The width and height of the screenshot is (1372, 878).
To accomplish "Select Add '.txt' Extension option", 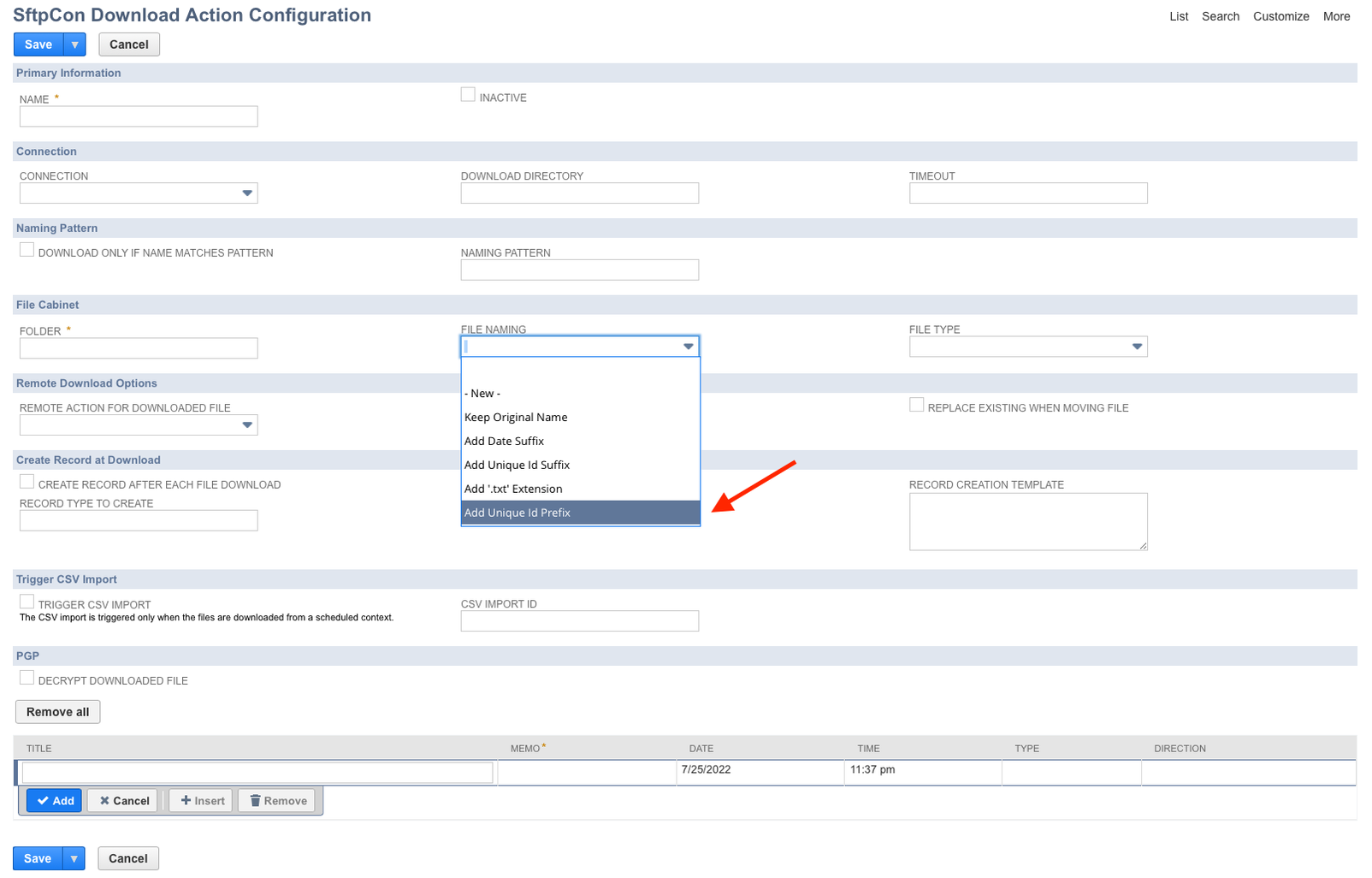I will point(580,489).
